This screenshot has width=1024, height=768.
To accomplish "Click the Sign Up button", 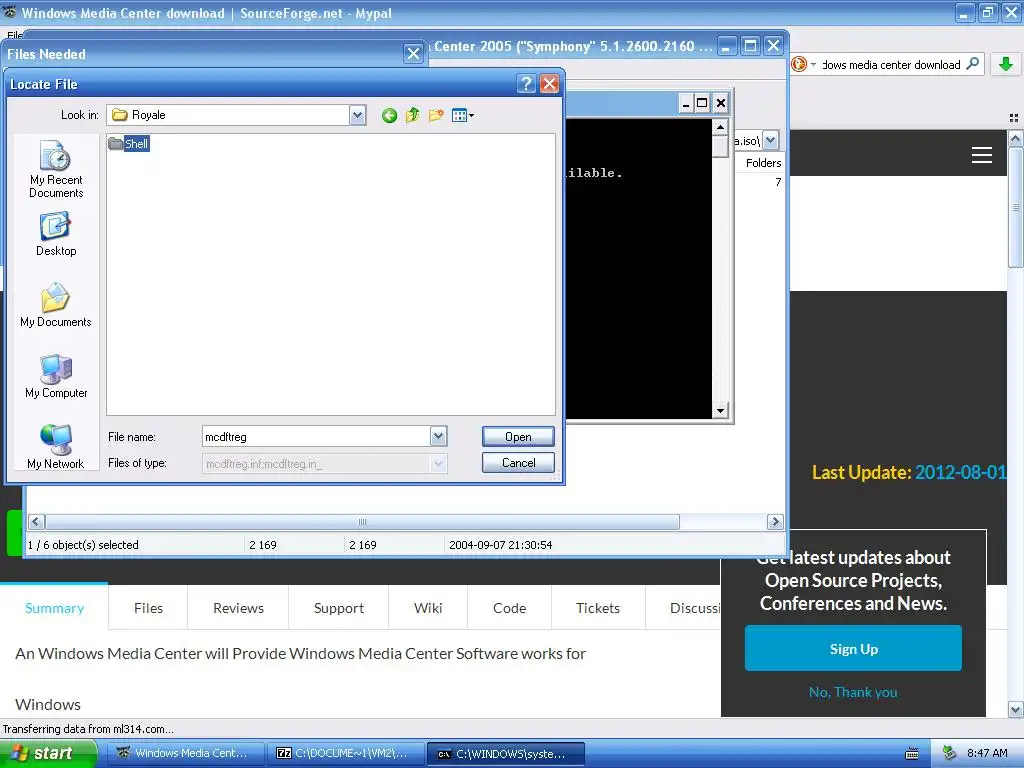I will click(854, 648).
